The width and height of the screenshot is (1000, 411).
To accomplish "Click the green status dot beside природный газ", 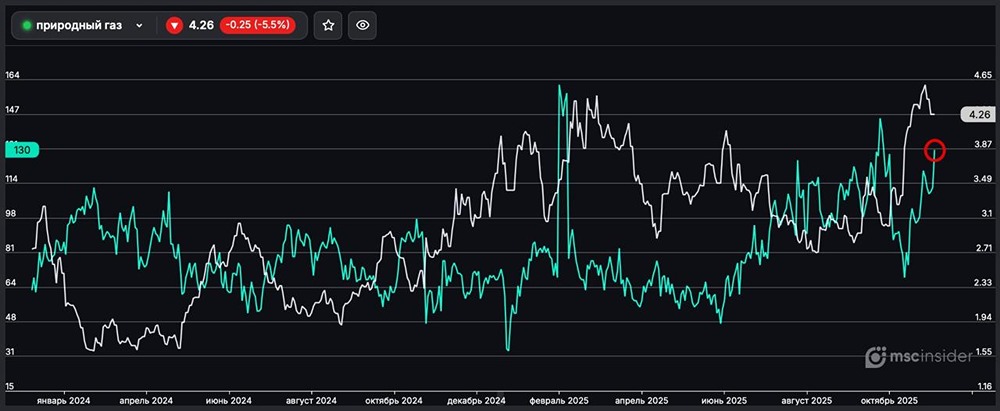I will point(26,26).
